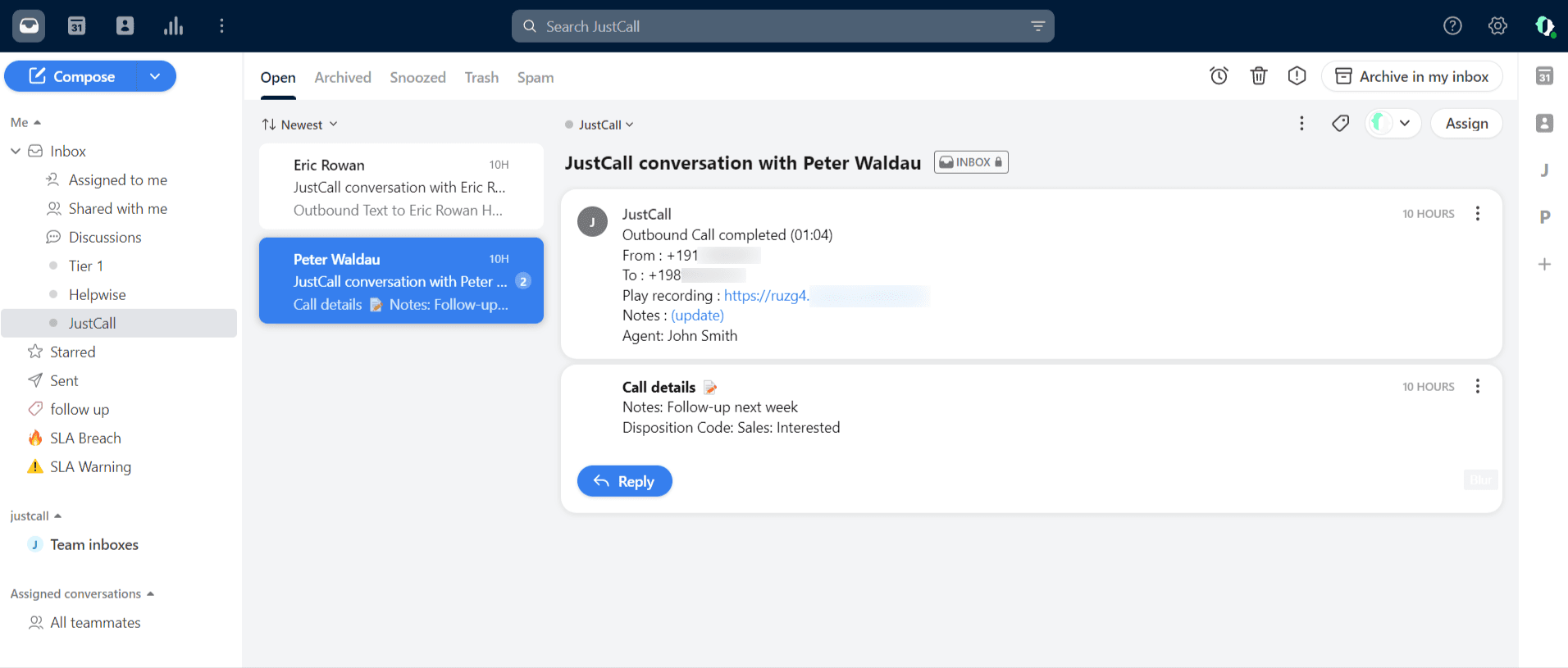Select the JustCall inbox in sidebar
This screenshot has width=1568, height=668.
pyautogui.click(x=119, y=323)
